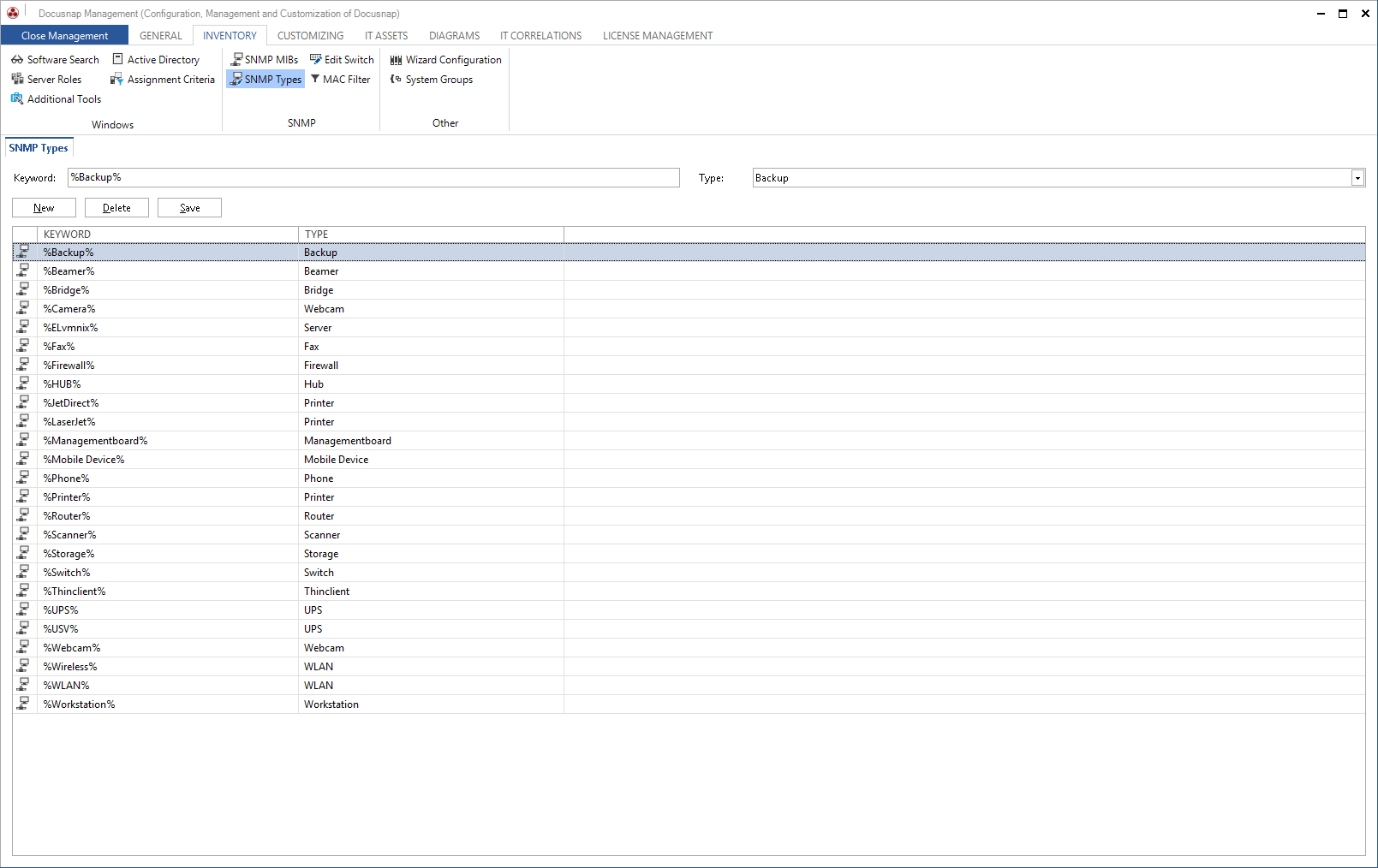Click device icon of %Beamer% row
The image size is (1378, 868).
point(24,271)
